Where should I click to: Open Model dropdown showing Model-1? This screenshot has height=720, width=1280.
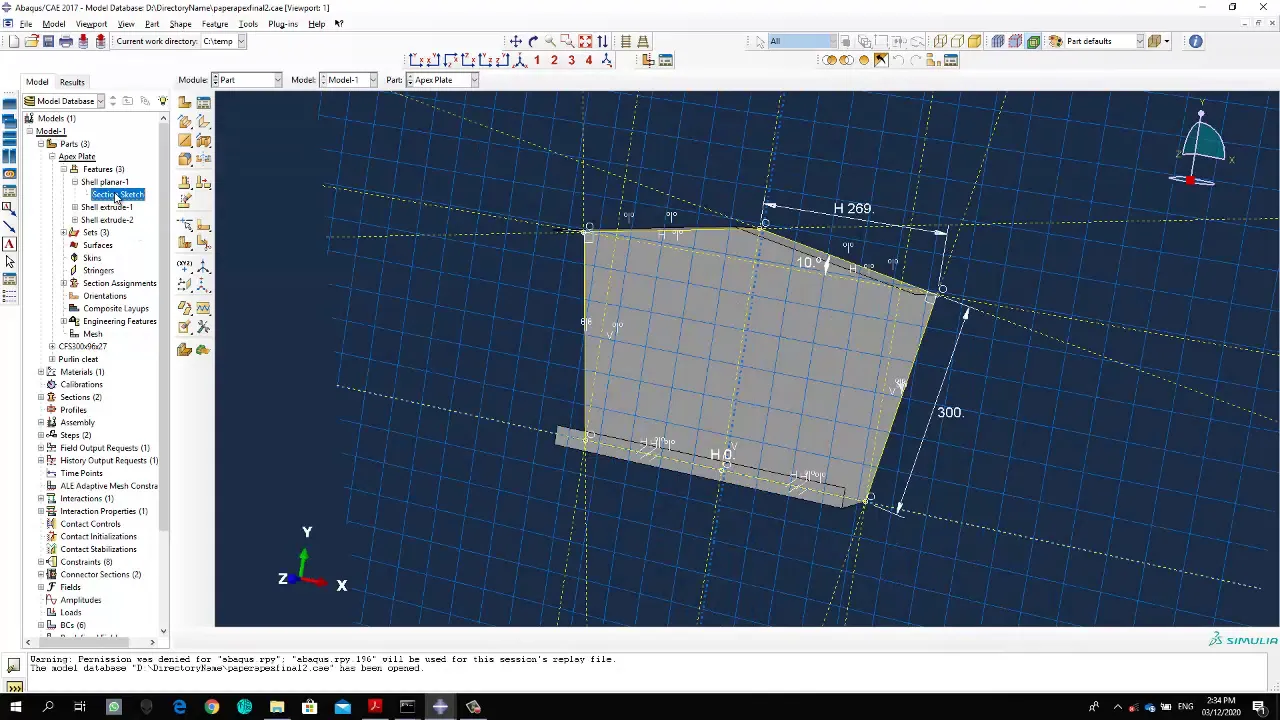tap(349, 80)
